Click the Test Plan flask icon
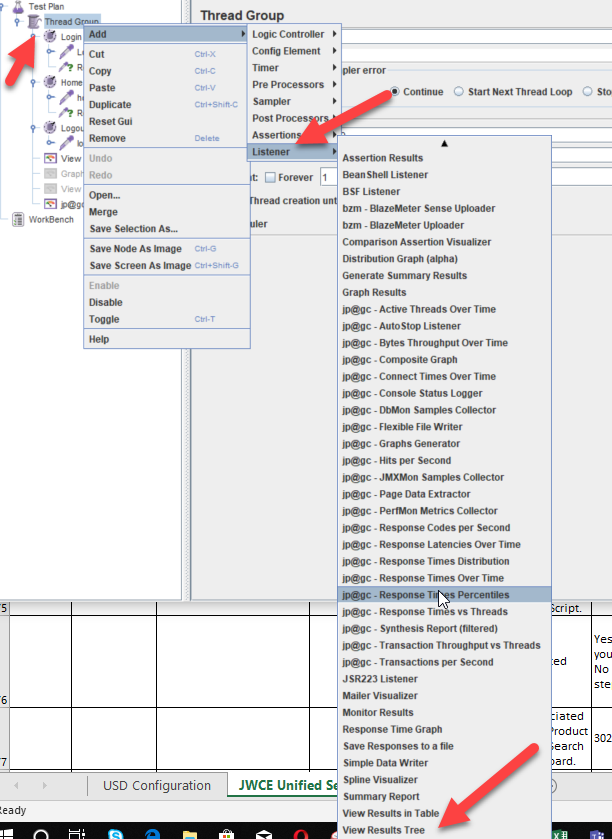Viewport: 612px width, 839px height. [18, 6]
